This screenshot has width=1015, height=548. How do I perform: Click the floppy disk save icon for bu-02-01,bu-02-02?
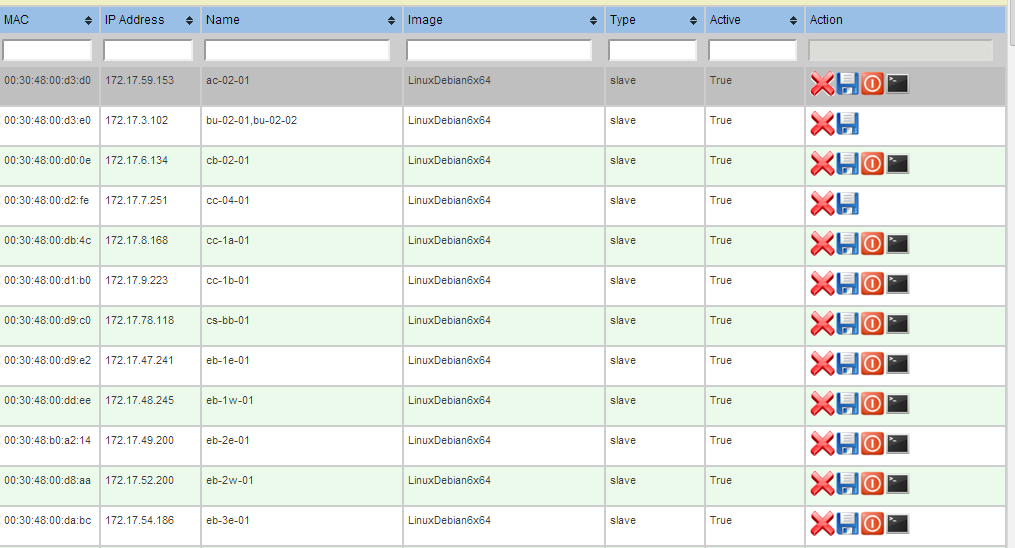(848, 124)
